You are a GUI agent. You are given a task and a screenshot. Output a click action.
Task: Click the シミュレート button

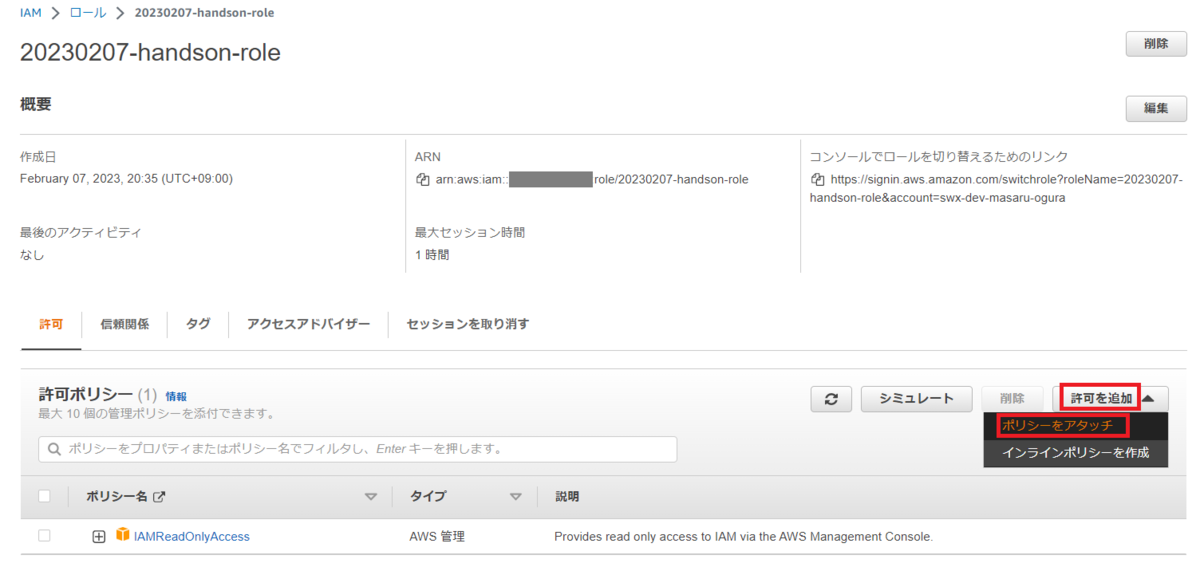pos(917,398)
